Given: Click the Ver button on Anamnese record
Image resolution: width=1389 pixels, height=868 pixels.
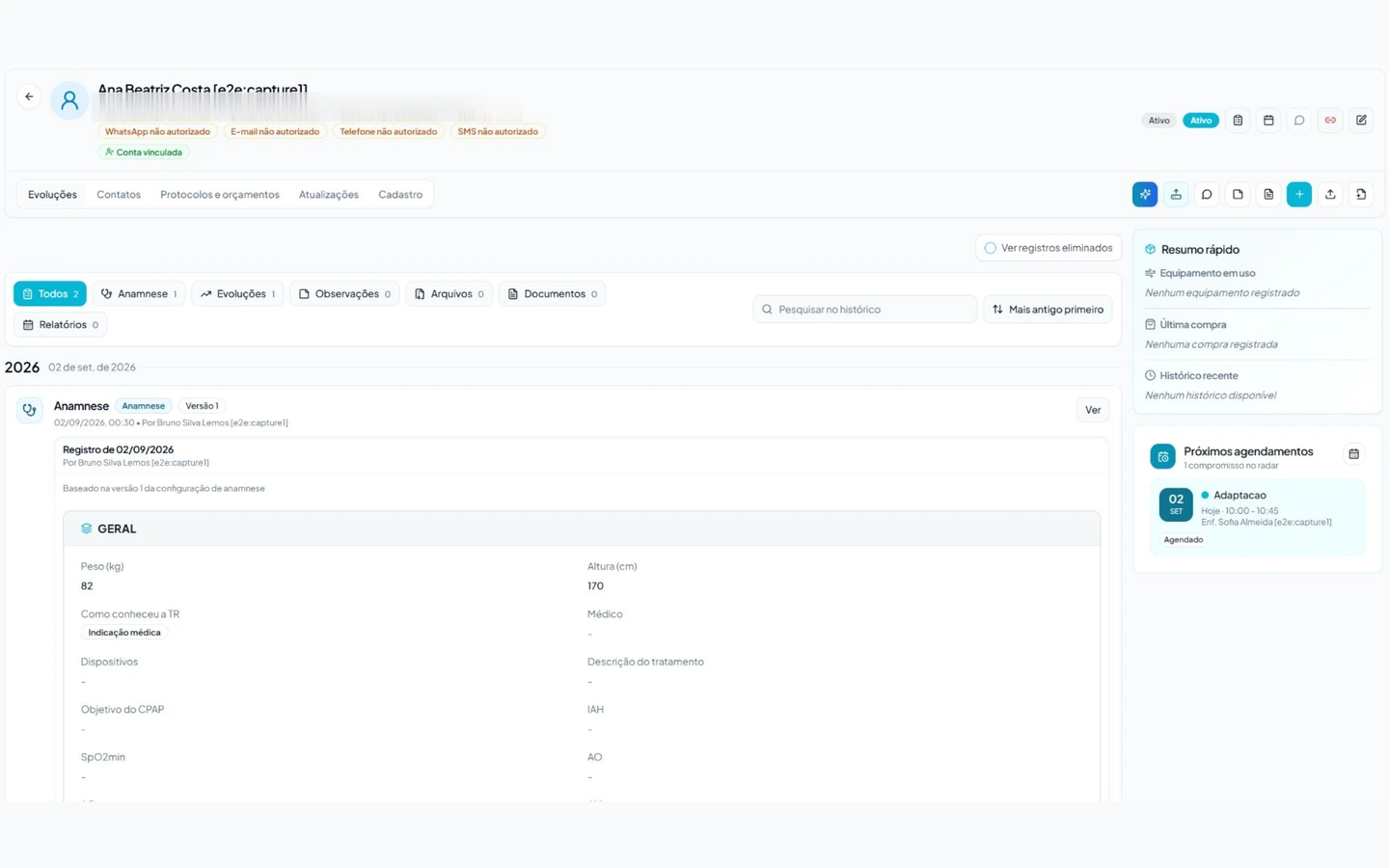Looking at the screenshot, I should [1093, 410].
